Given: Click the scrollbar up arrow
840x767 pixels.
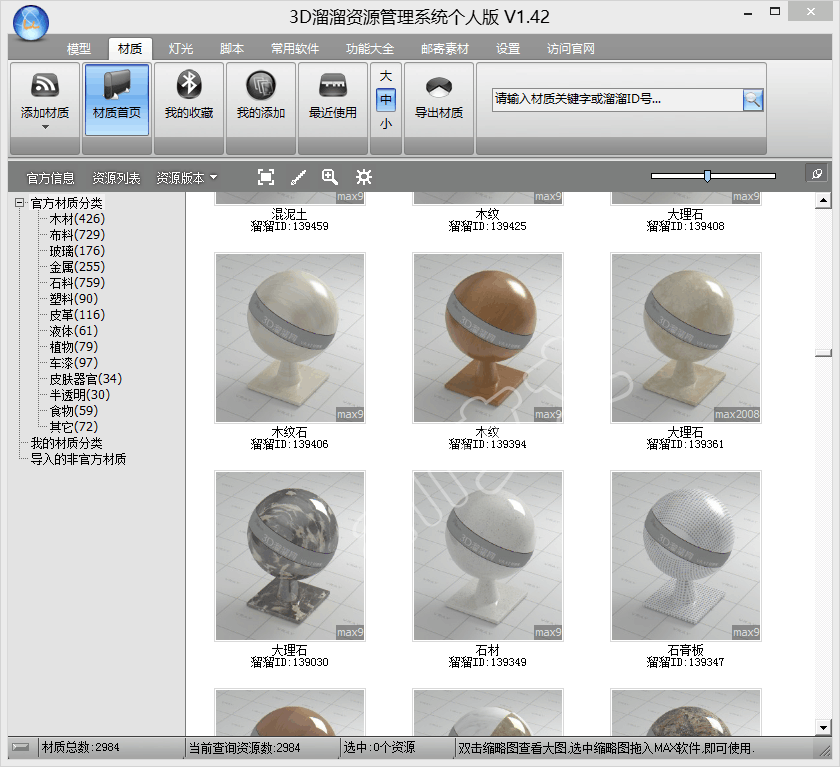Looking at the screenshot, I should [823, 201].
